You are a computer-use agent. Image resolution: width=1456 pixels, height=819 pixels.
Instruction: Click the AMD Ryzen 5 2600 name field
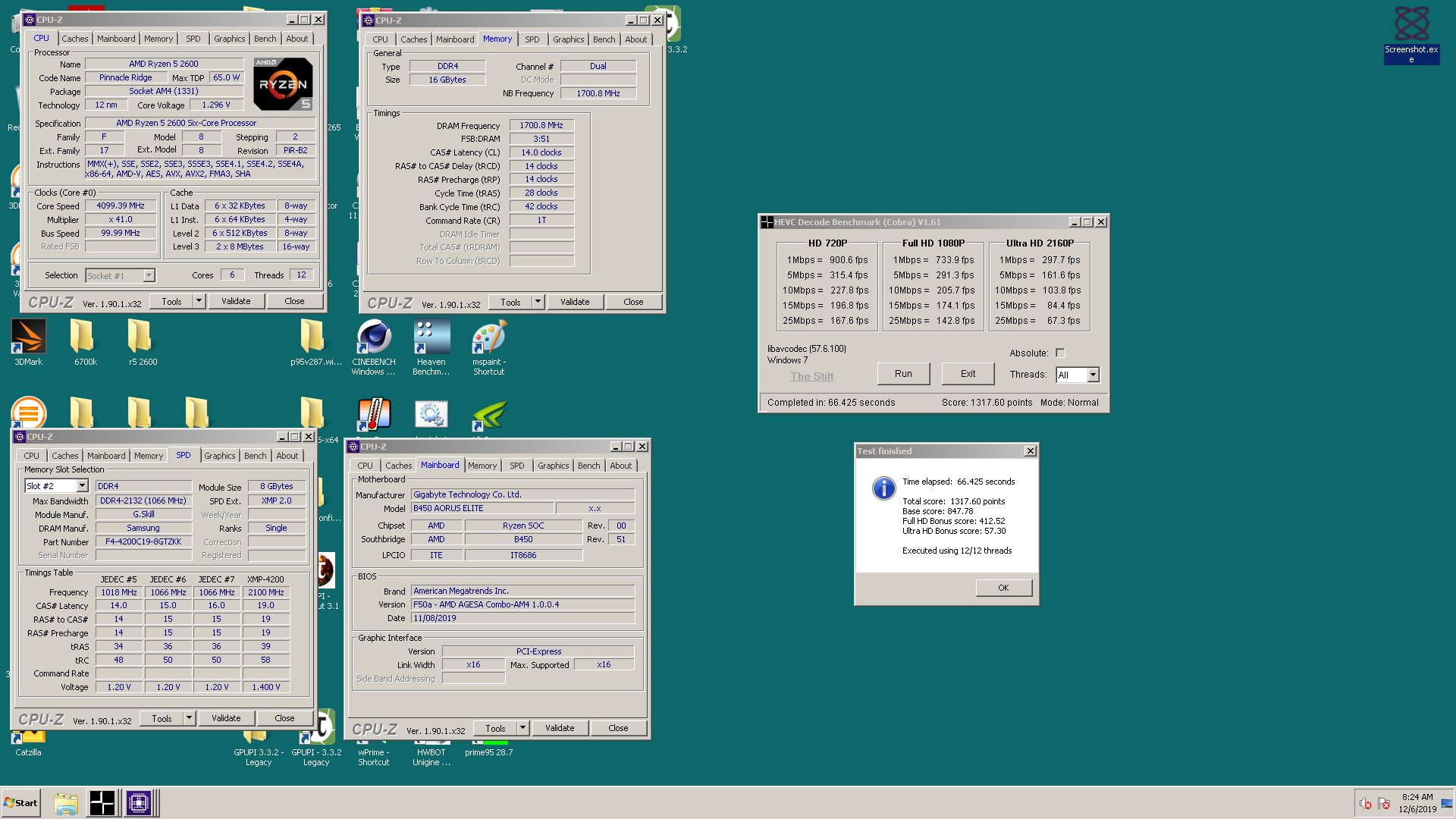(x=164, y=64)
